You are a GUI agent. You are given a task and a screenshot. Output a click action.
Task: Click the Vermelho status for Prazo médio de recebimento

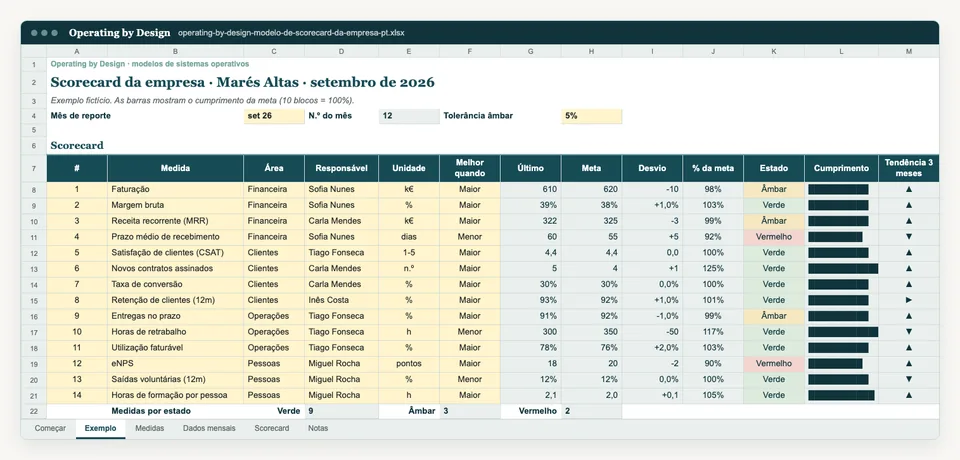[774, 236]
